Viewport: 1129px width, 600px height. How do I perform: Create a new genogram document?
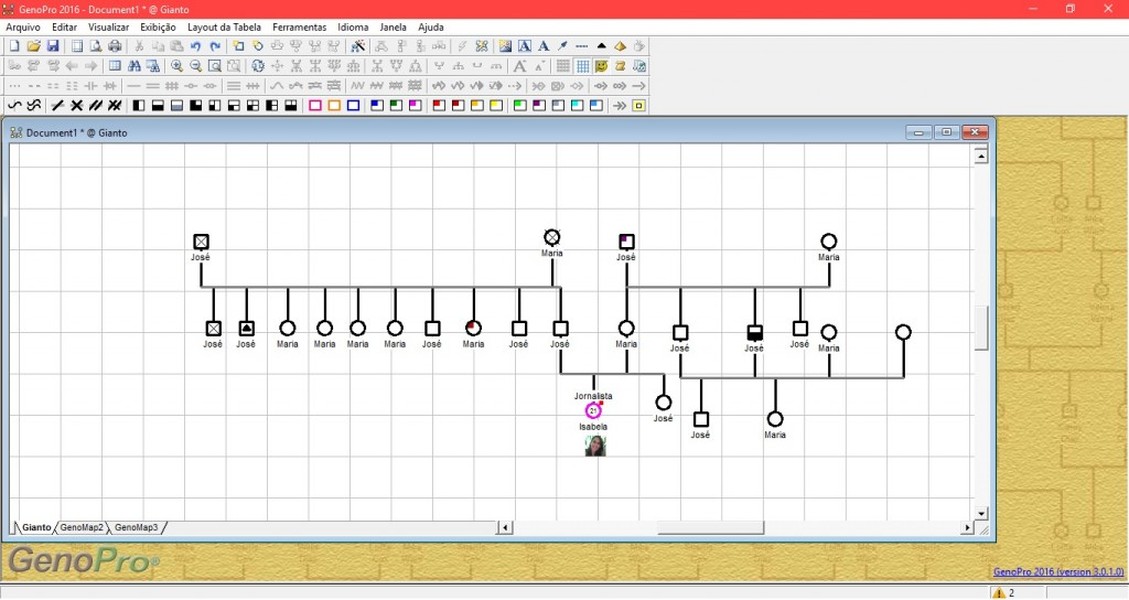[x=13, y=46]
